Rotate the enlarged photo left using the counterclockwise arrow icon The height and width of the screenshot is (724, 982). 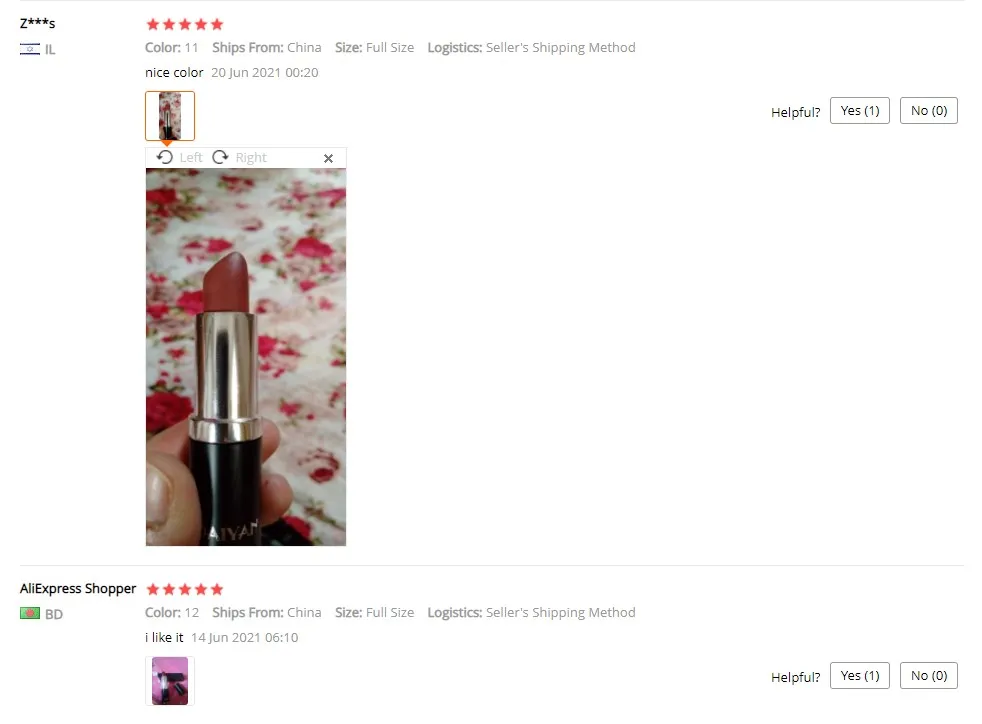pos(165,157)
